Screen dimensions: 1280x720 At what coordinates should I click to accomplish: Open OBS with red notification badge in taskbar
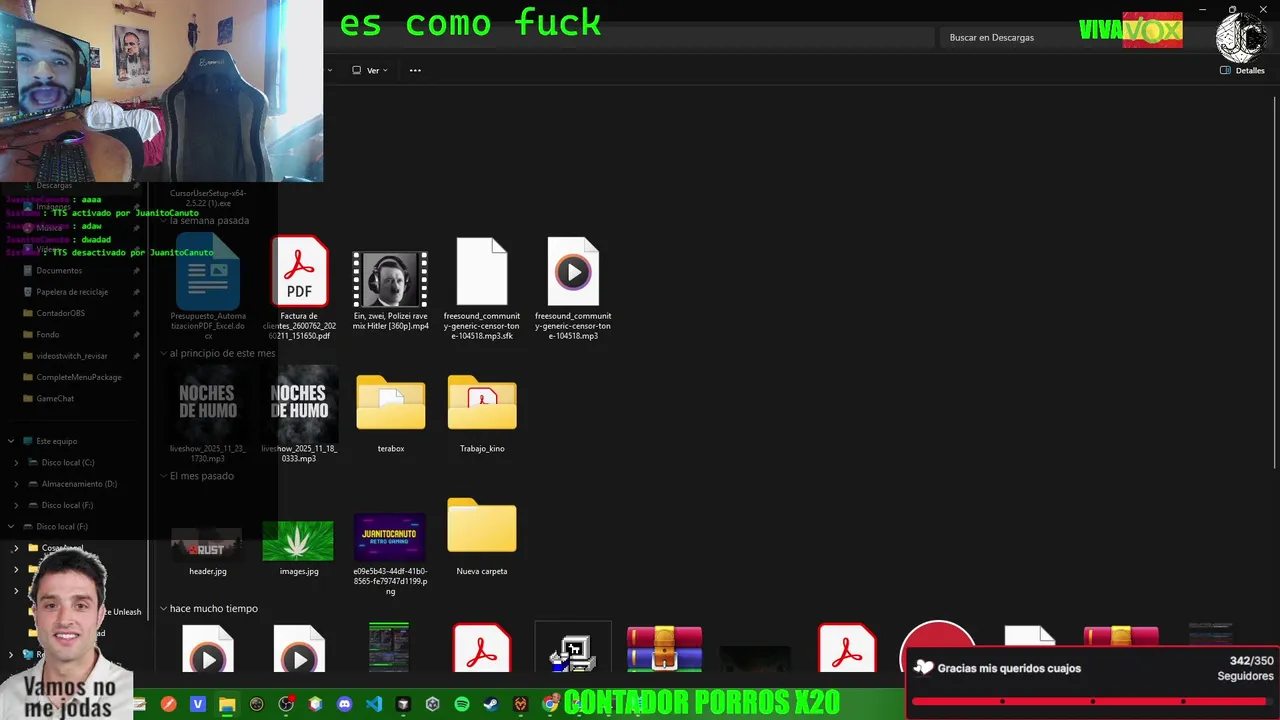tap(286, 705)
